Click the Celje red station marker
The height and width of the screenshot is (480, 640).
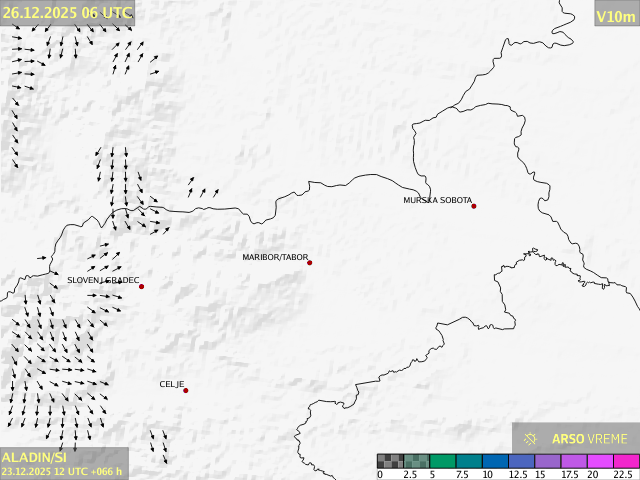(x=185, y=391)
